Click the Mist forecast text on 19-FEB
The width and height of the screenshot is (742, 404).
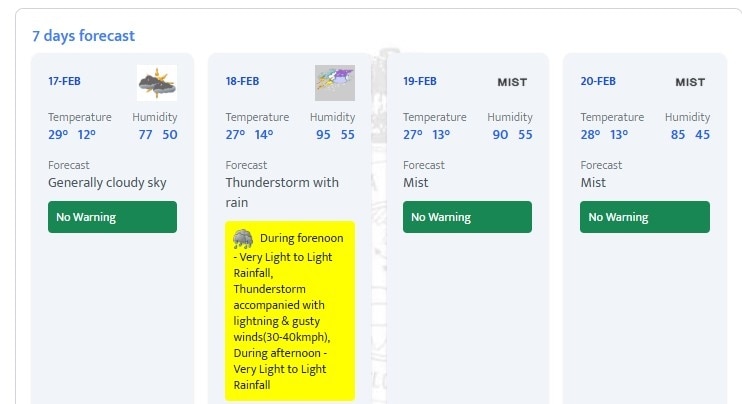coord(416,183)
